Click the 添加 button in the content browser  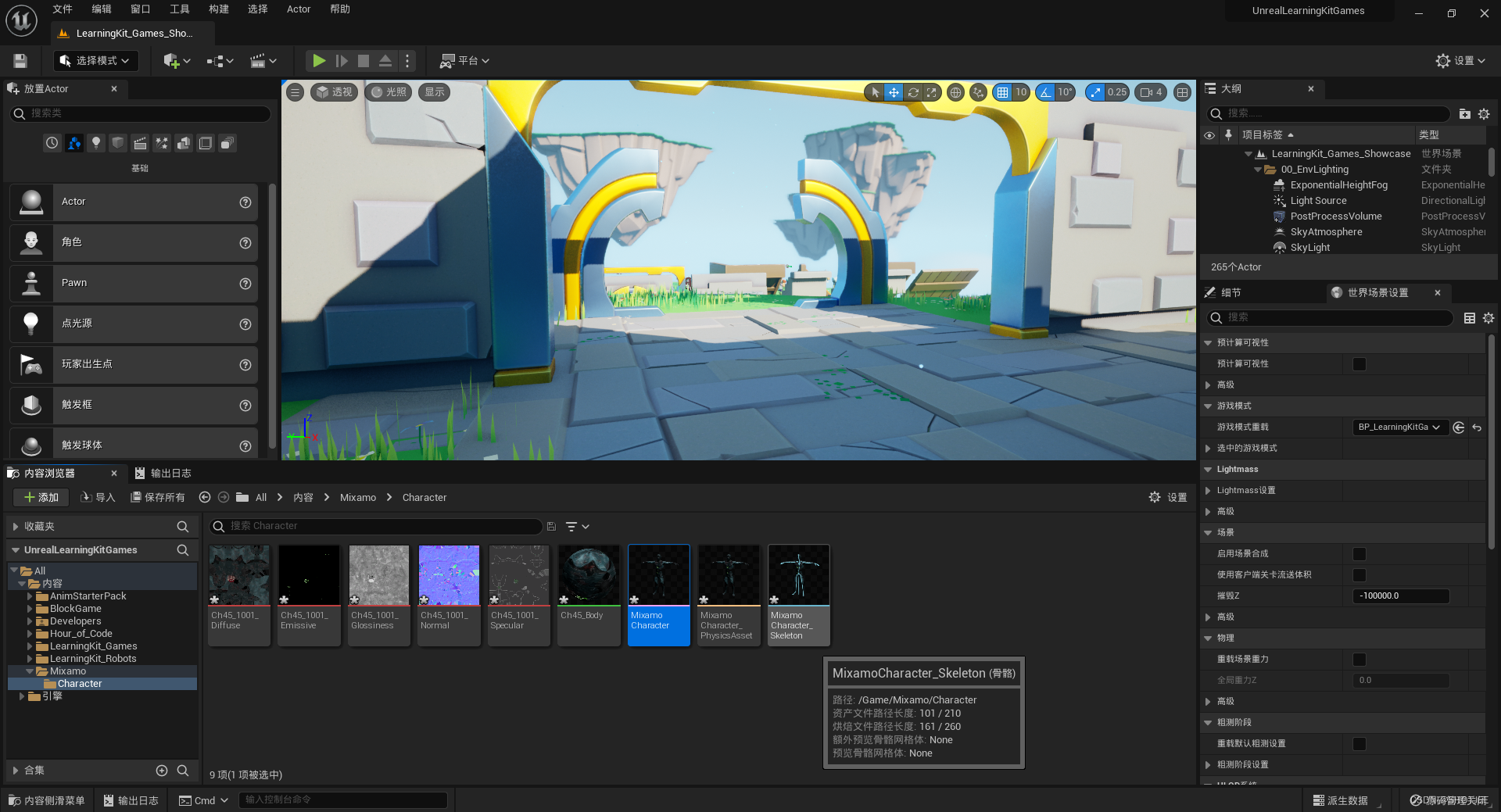pos(41,498)
